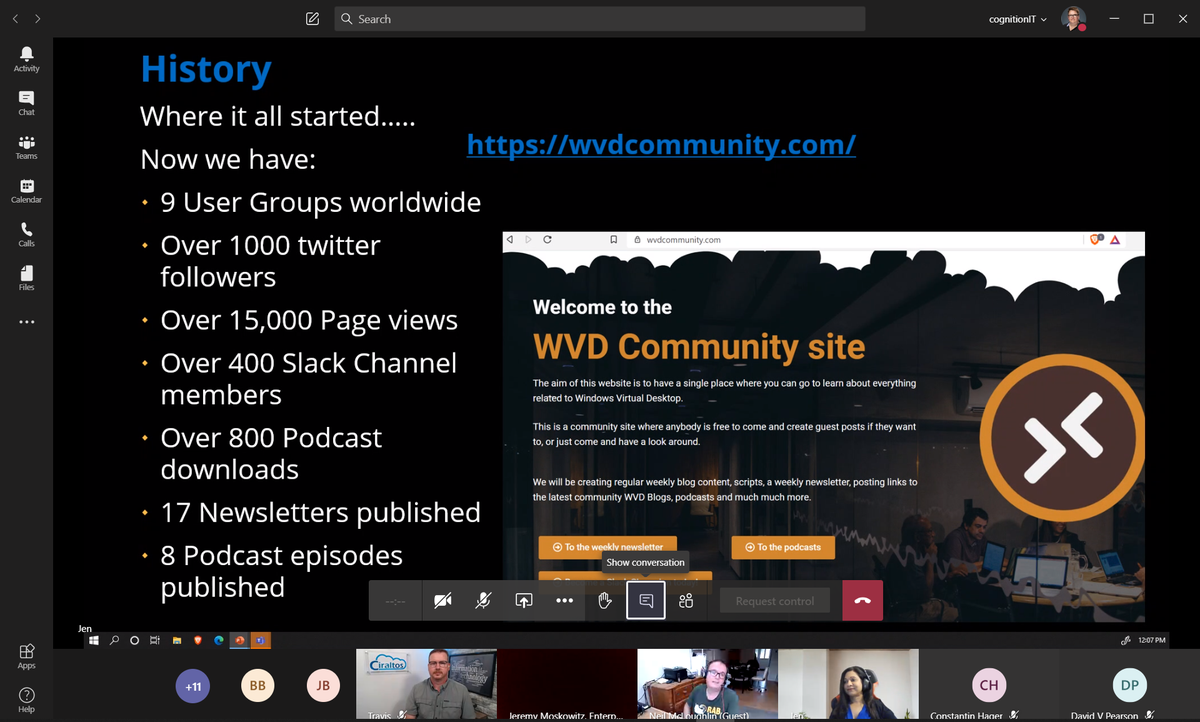Raise your hand in the meeting
Viewport: 1200px width, 722px height.
pyautogui.click(x=605, y=601)
